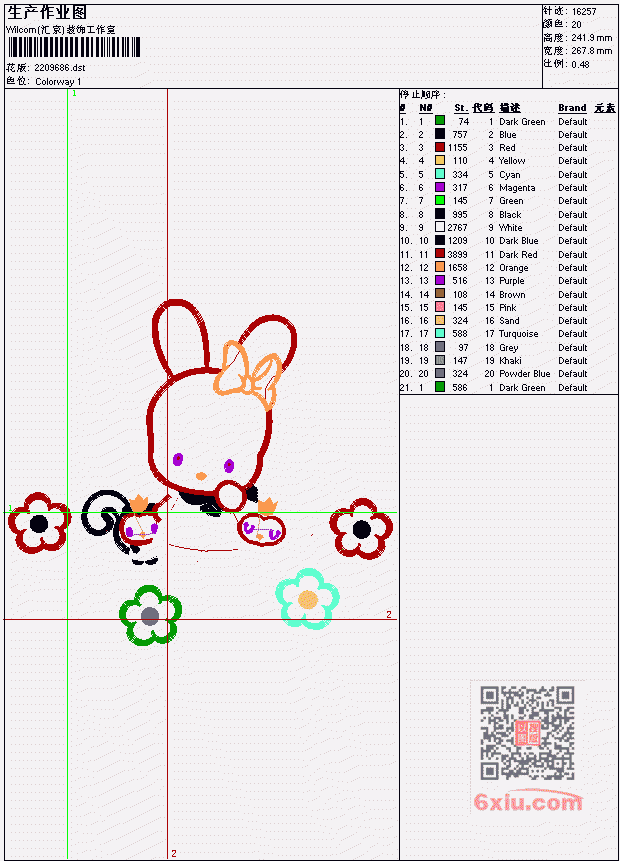Click the red flower at far right
The width and height of the screenshot is (620, 861).
(361, 529)
